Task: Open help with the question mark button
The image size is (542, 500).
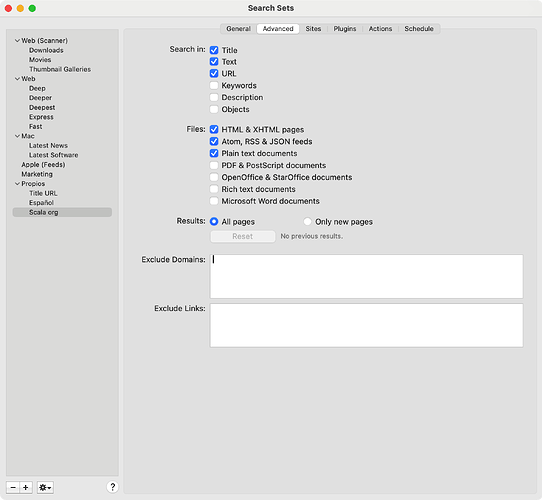Action: coord(112,487)
